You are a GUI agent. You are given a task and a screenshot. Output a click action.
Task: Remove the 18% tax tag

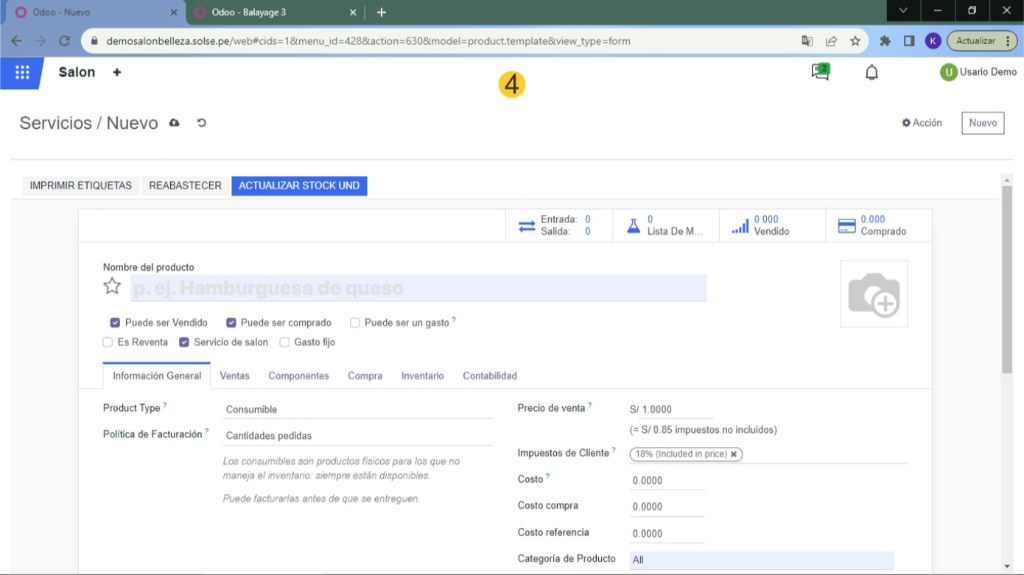(734, 454)
